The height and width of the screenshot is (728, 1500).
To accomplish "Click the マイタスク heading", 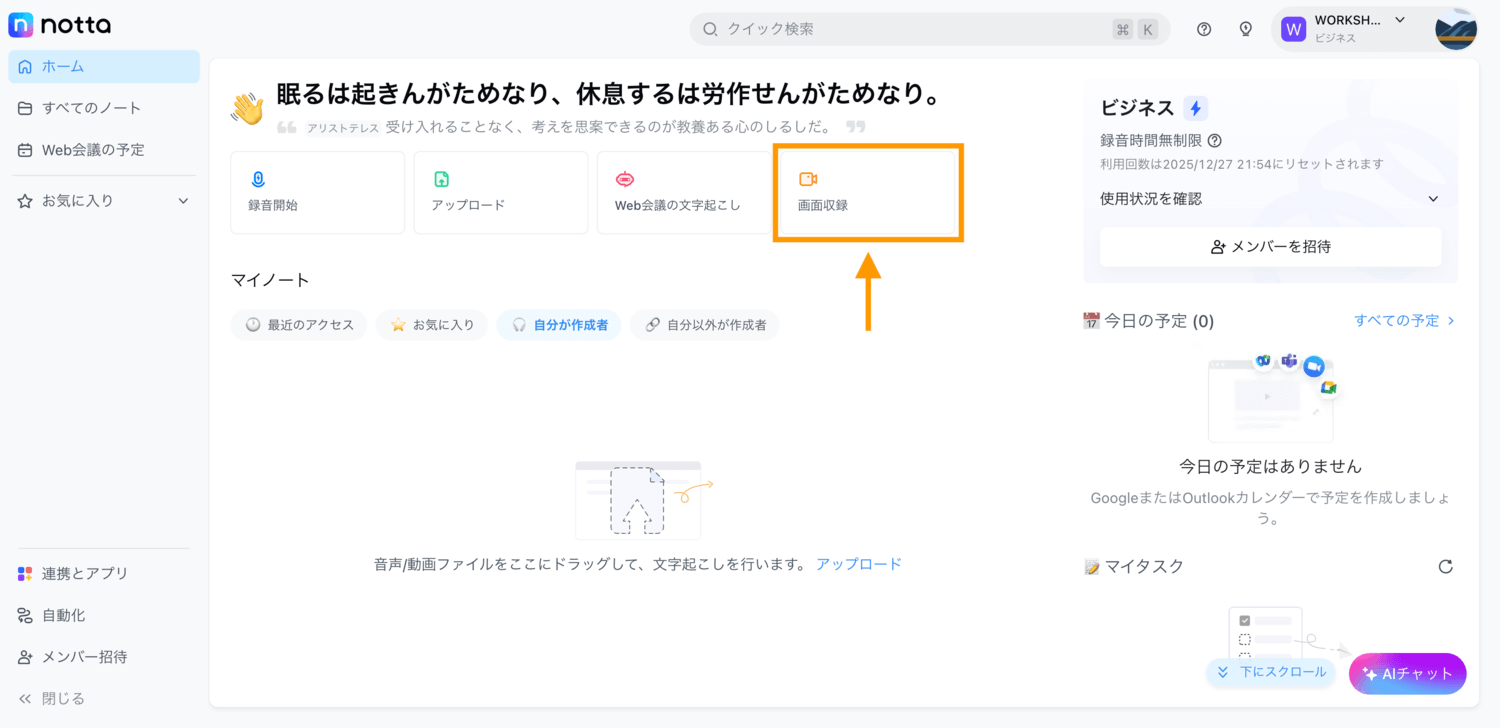I will pos(1144,566).
